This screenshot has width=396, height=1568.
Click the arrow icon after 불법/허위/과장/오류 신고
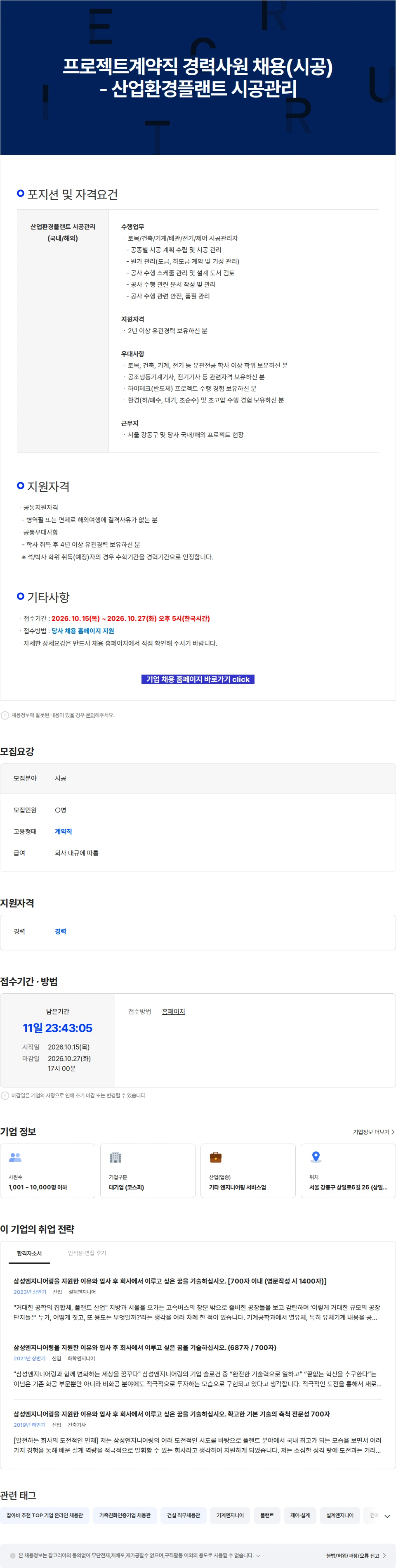point(384,1555)
